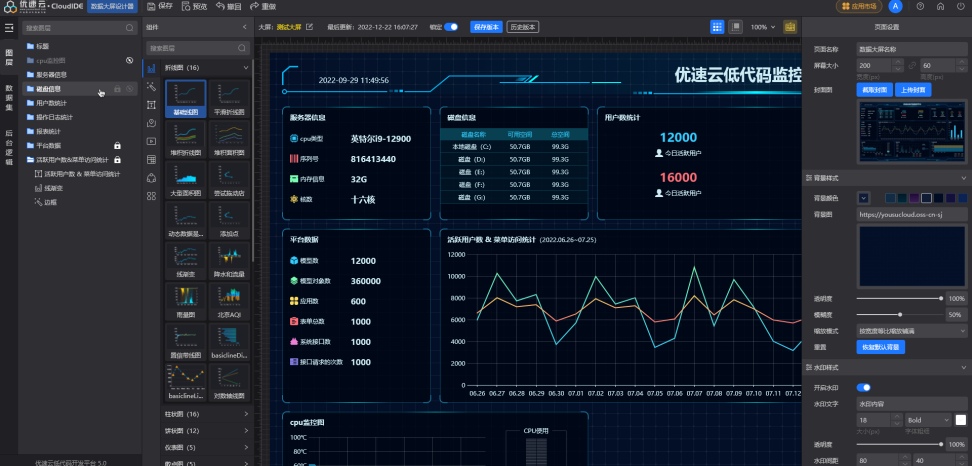The image size is (972, 466).
Task: Show the hidden cpu监控图 layer
Action: click(130, 60)
